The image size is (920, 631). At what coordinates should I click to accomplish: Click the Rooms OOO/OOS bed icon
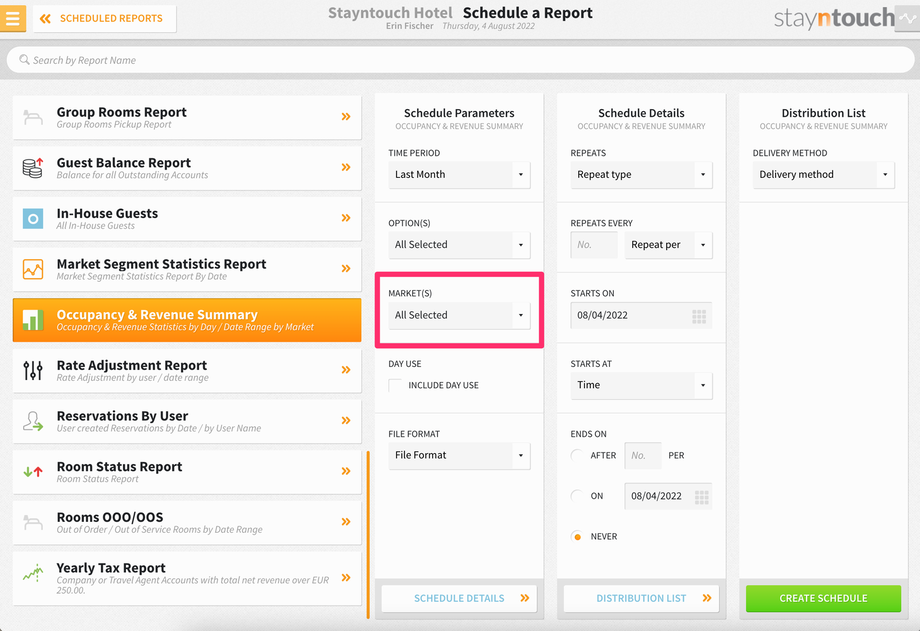tap(33, 522)
